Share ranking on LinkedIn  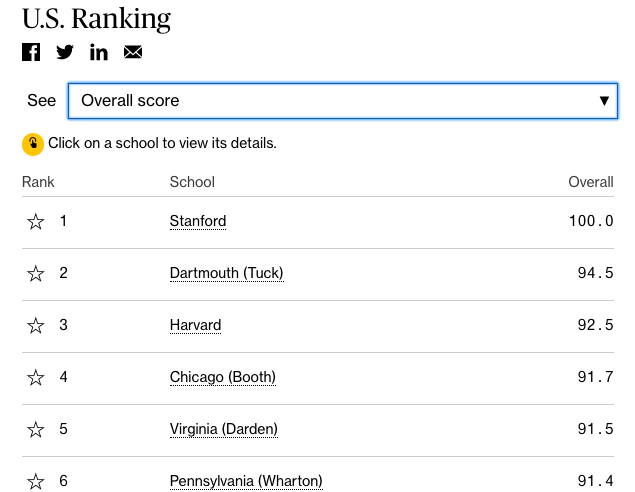point(99,52)
